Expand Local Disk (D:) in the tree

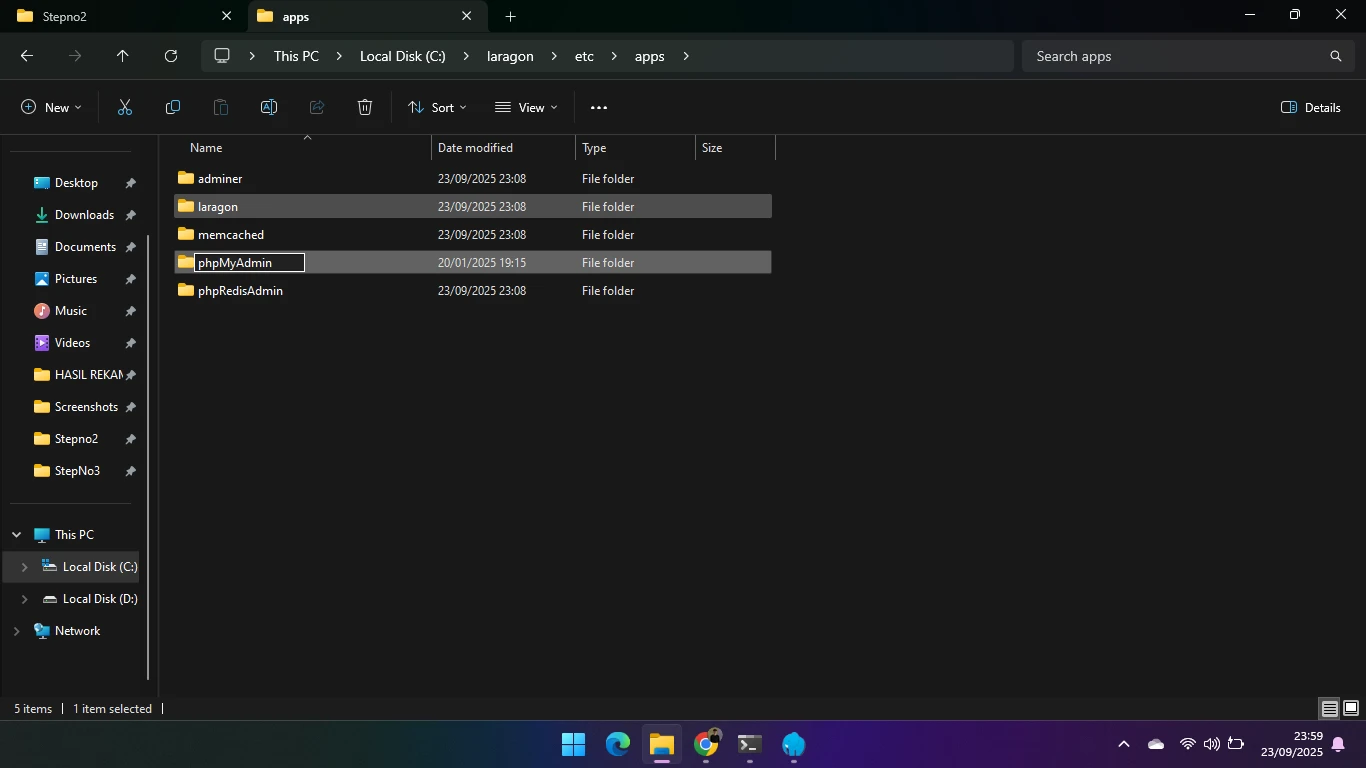pyautogui.click(x=25, y=599)
